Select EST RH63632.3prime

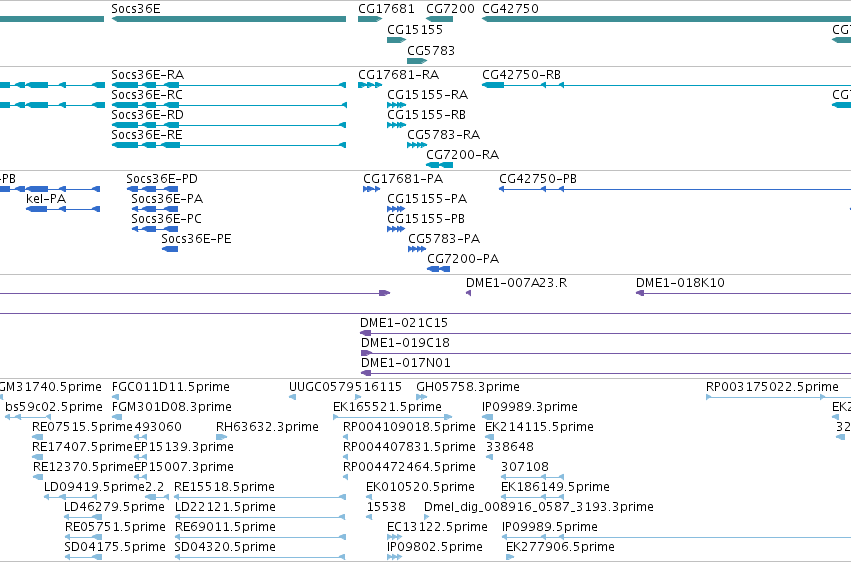(x=221, y=437)
